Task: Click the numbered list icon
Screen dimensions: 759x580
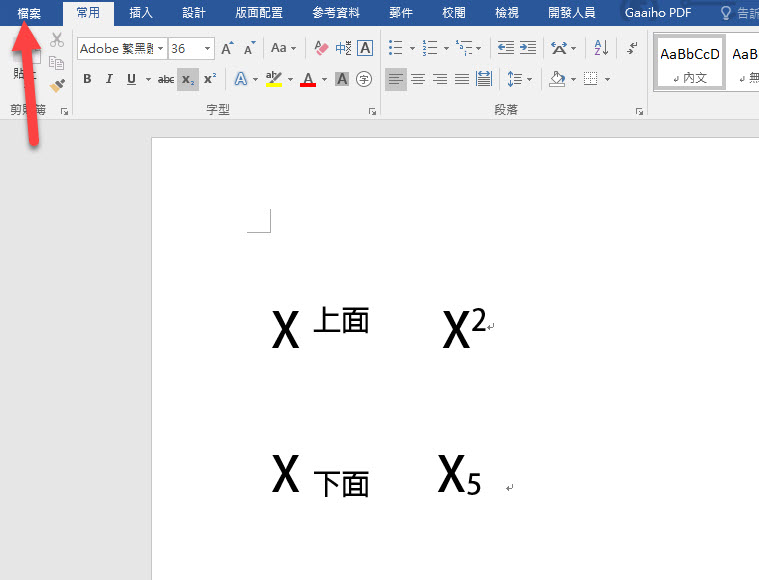Action: click(430, 48)
